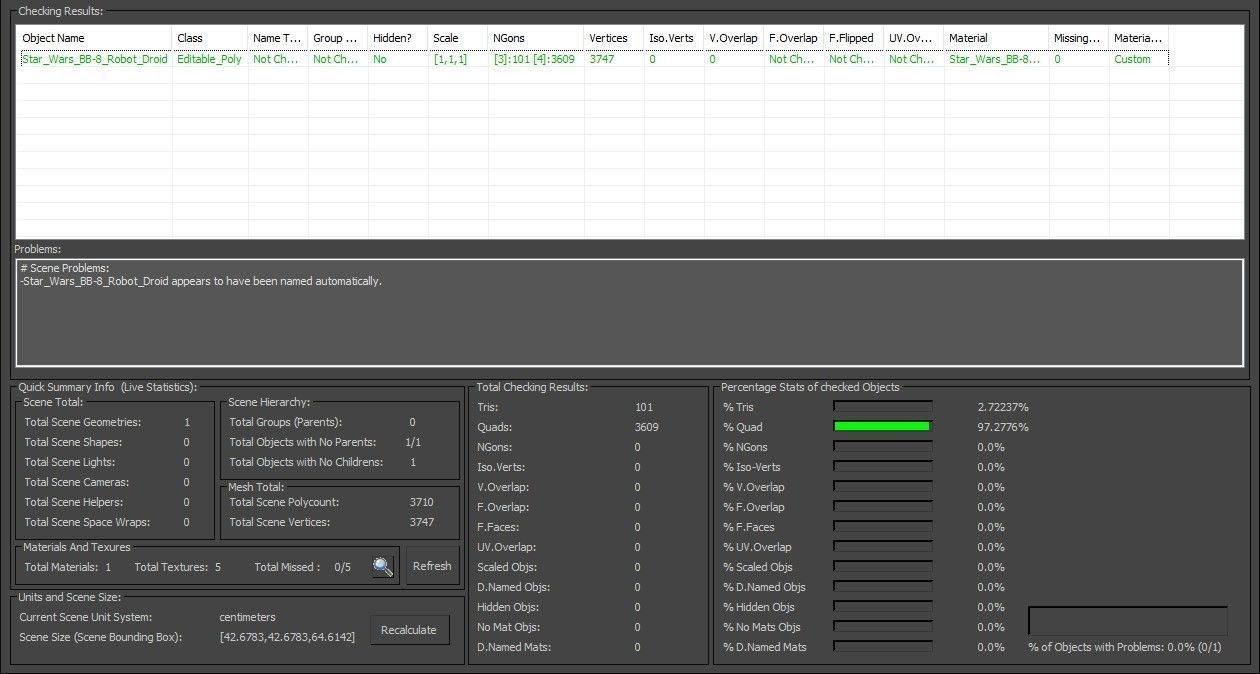Click the % of Objects with Problems text
Screen dimensions: 1260x674
1125,647
